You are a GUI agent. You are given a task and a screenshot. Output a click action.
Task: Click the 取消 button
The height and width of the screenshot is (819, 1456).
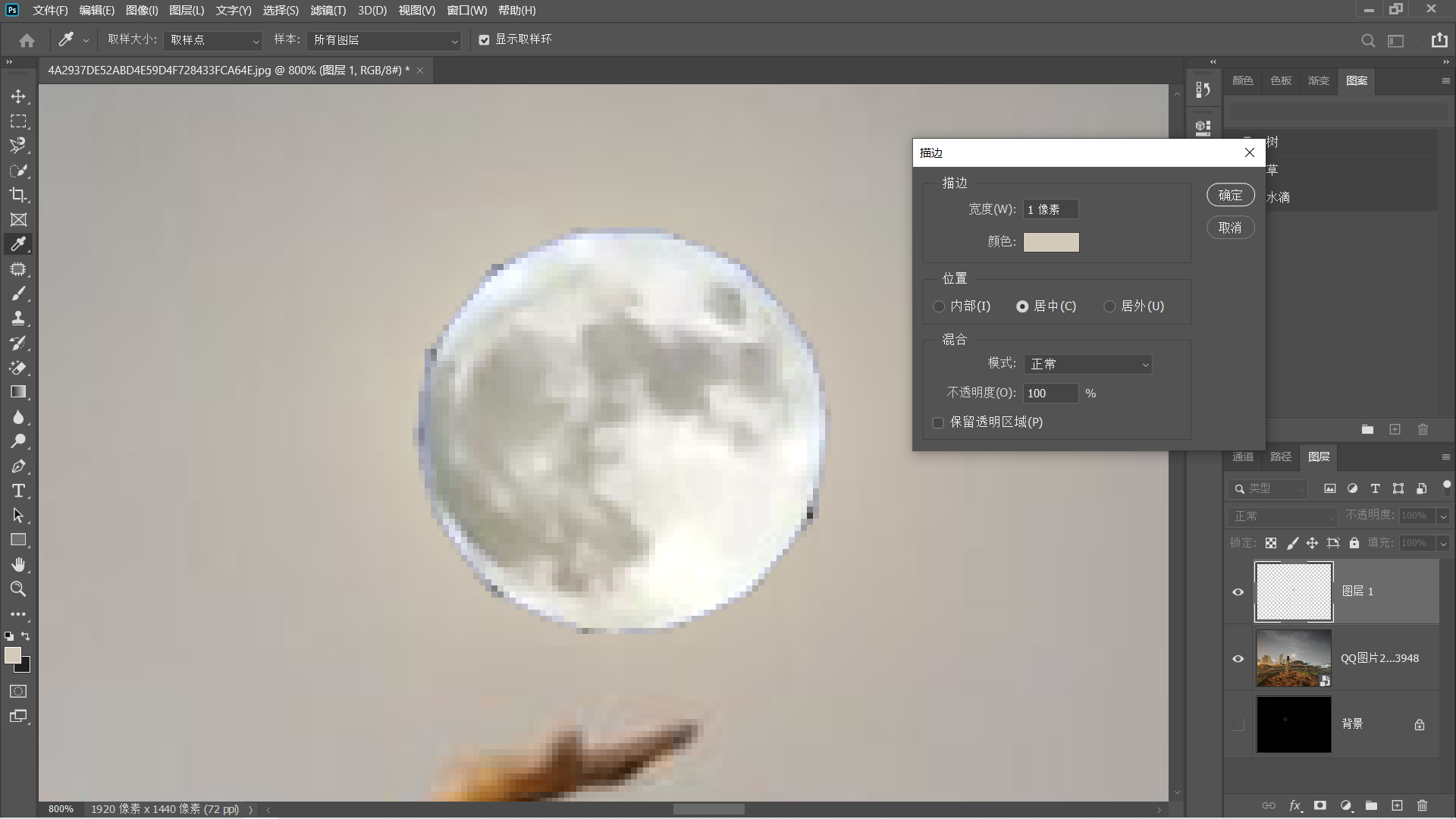pos(1230,227)
